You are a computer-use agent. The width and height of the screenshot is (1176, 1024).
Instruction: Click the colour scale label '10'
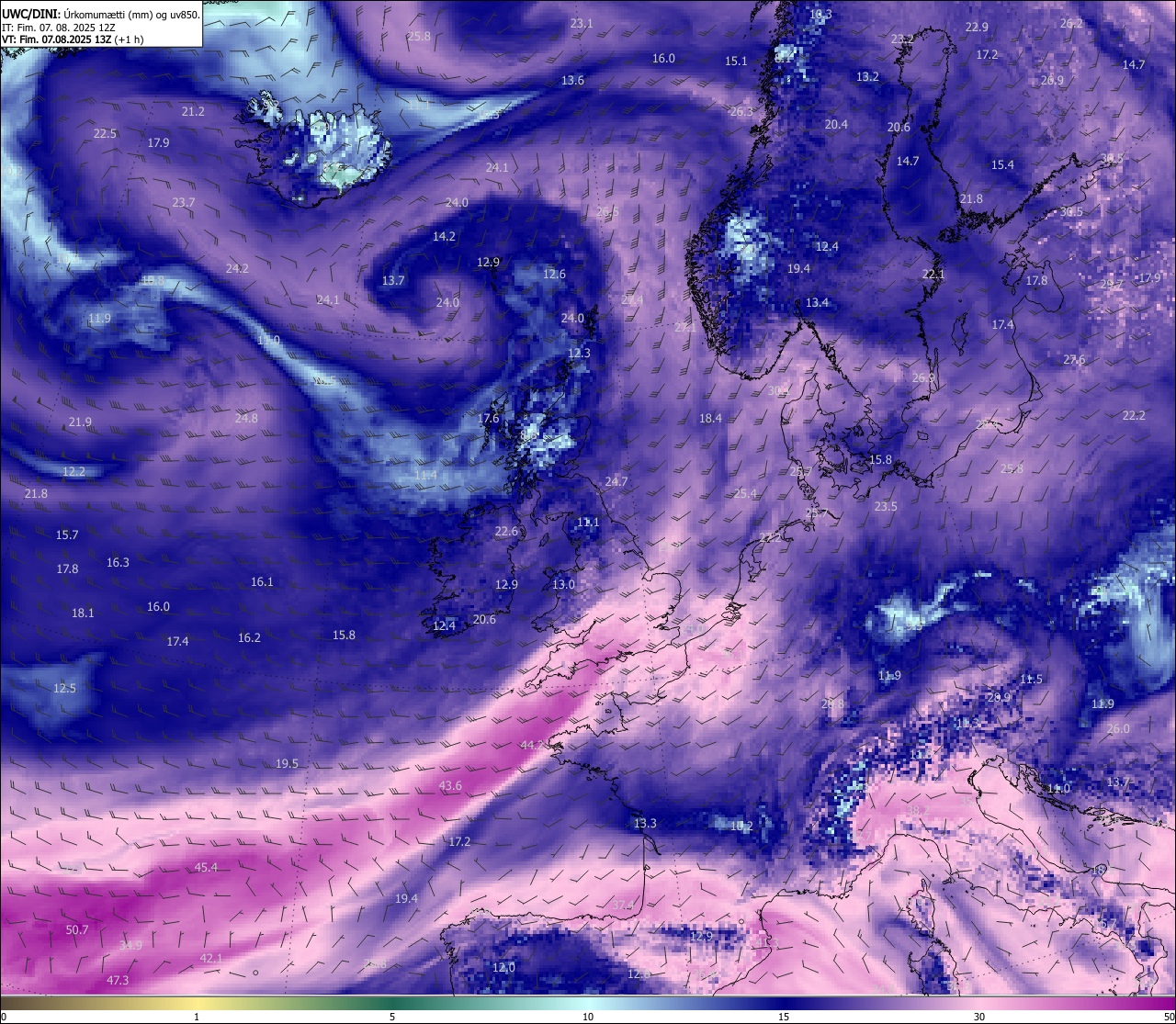point(588,1017)
